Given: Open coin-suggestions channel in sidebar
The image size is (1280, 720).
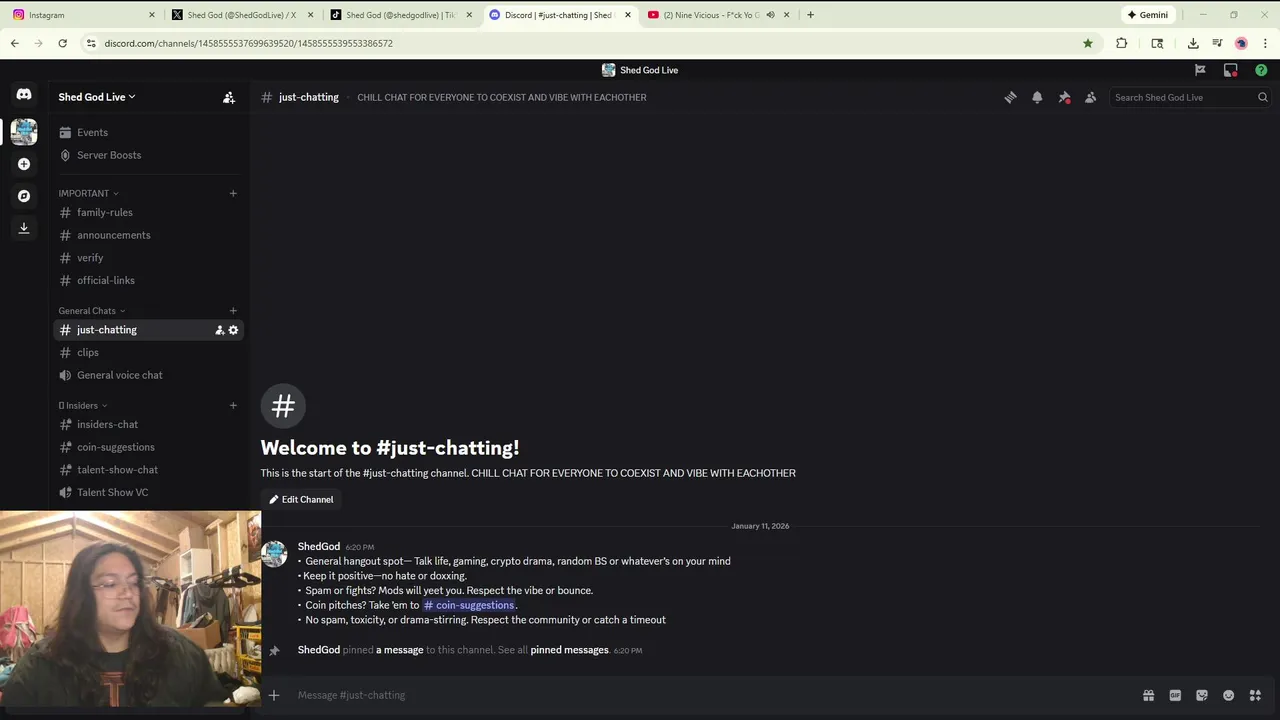Looking at the screenshot, I should pyautogui.click(x=148, y=447).
